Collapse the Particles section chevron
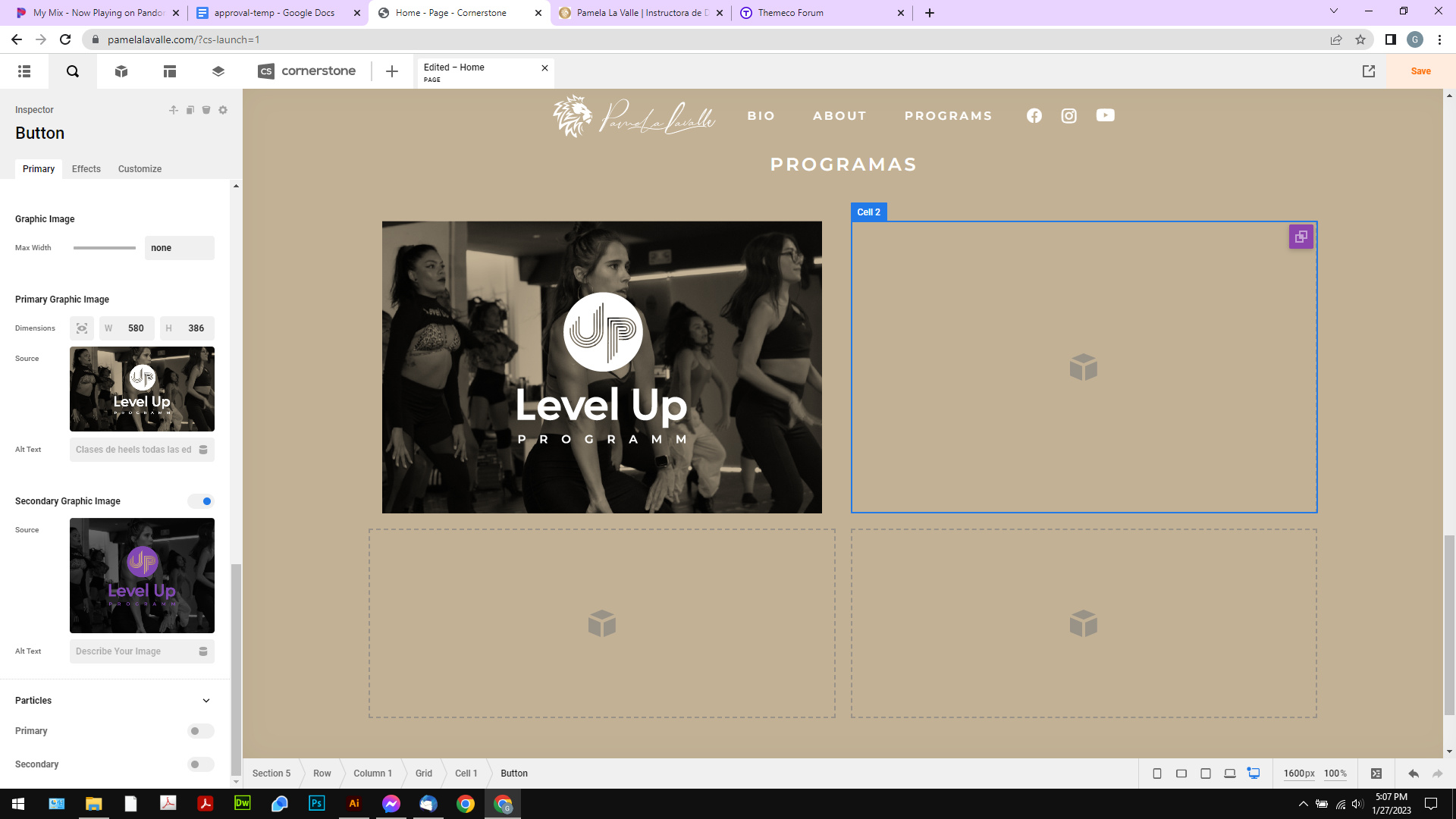 pyautogui.click(x=206, y=701)
